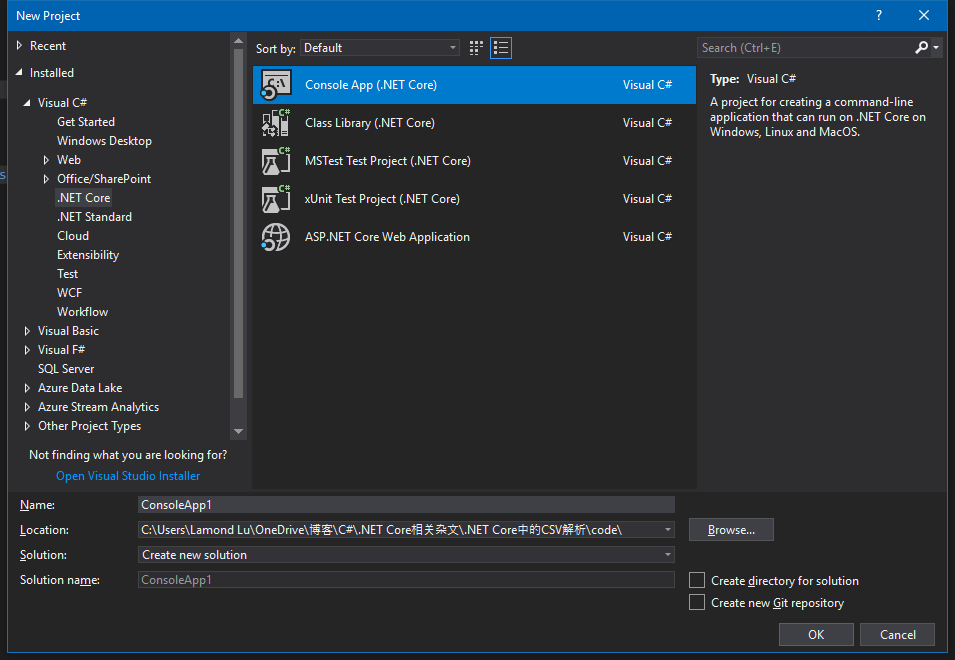Click the Solution name field
Image resolution: width=955 pixels, height=660 pixels.
tap(407, 580)
